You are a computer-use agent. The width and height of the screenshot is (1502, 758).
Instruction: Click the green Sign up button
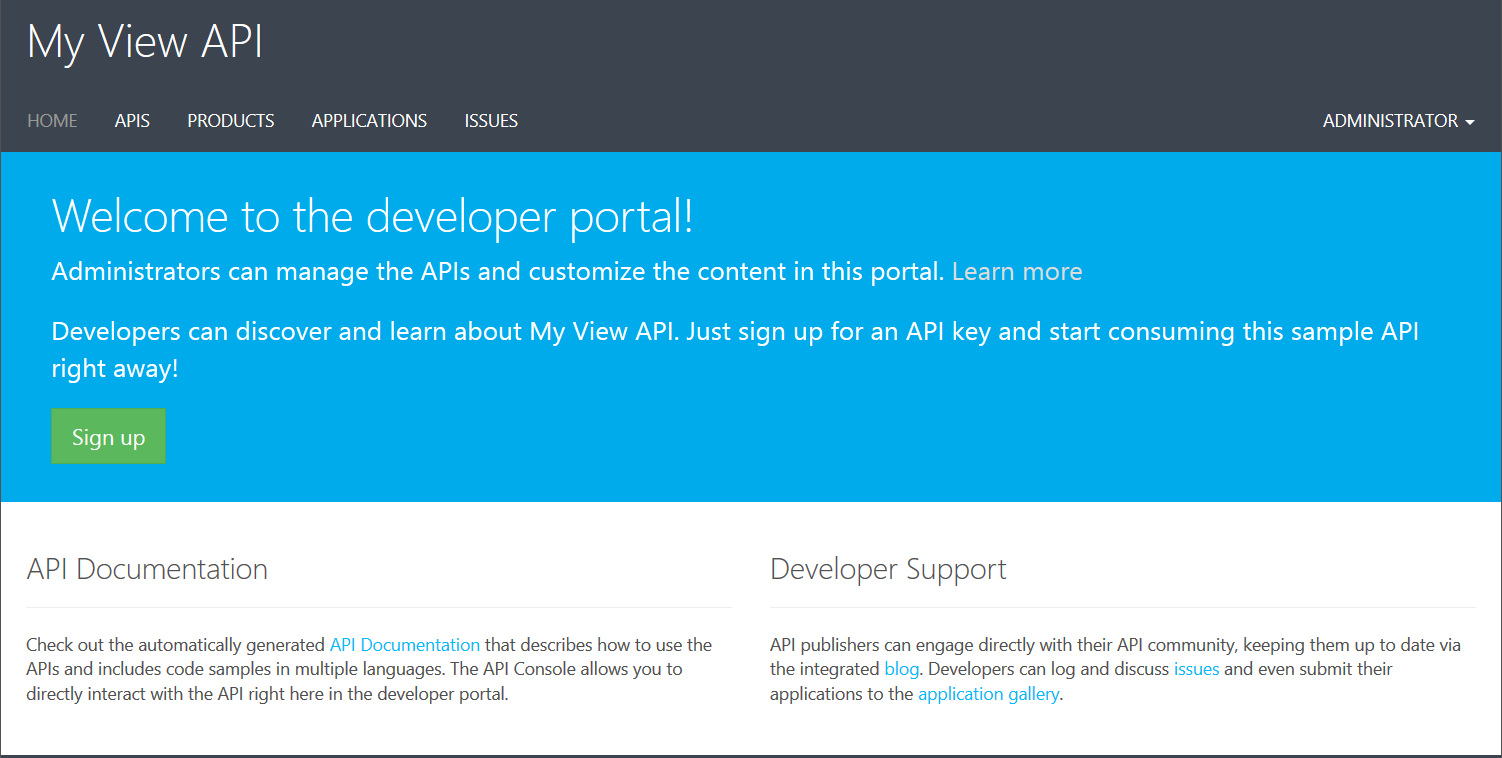coord(108,436)
